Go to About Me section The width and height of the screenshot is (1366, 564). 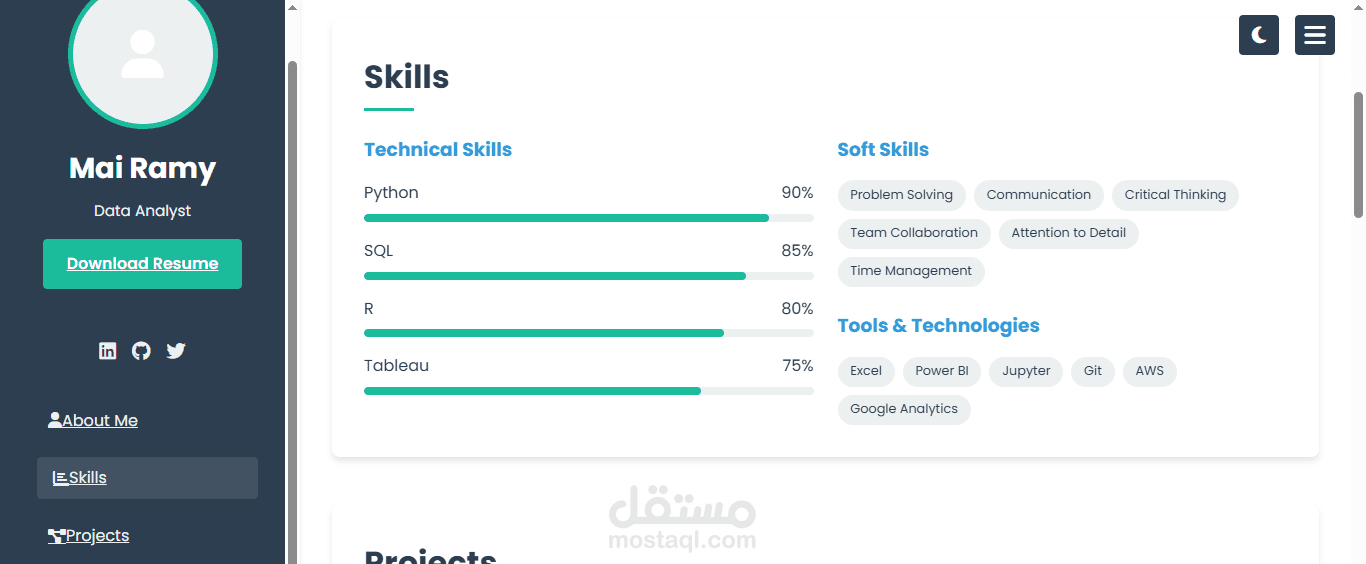point(93,421)
